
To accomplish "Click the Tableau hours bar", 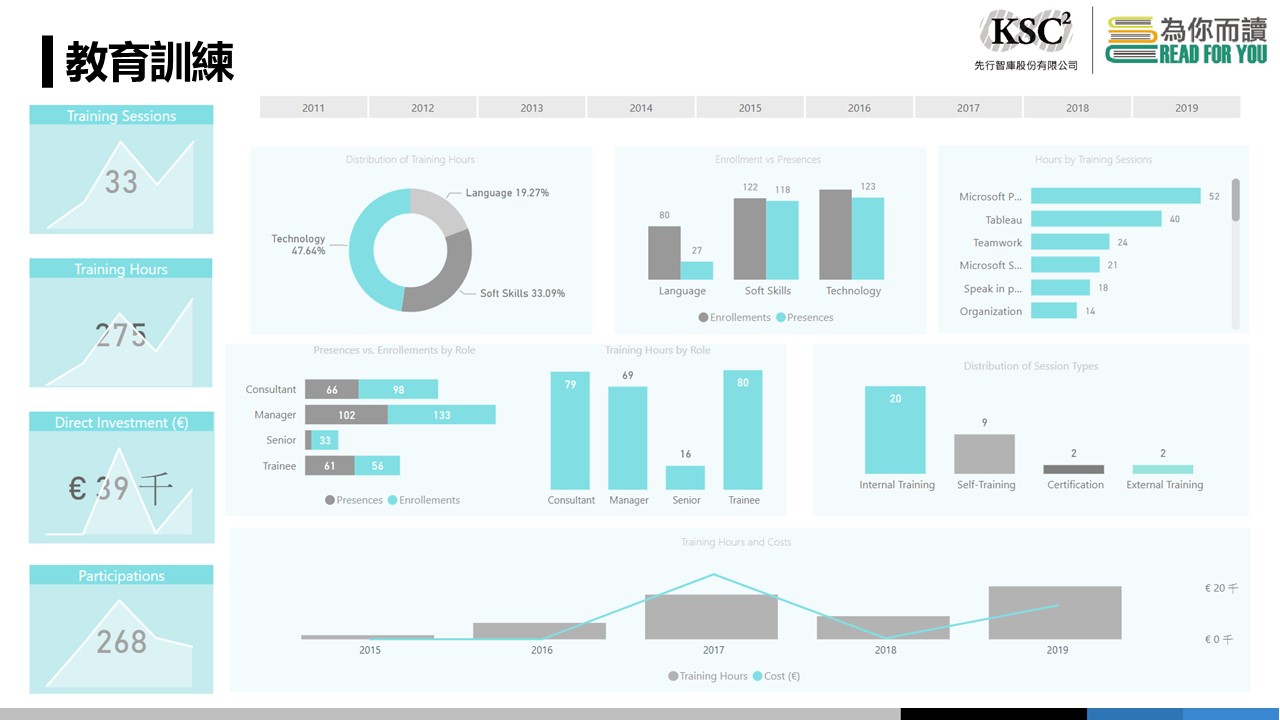I will [1096, 219].
